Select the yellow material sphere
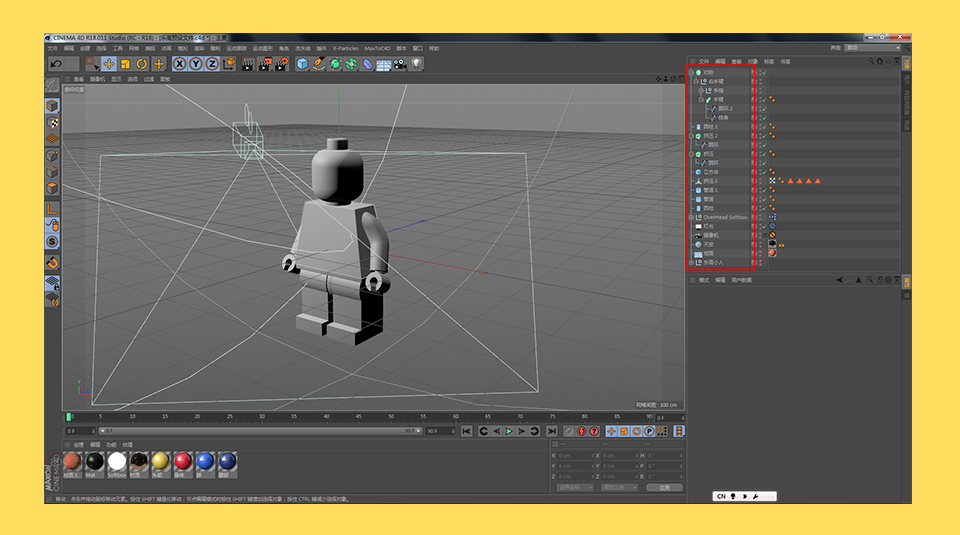Image resolution: width=960 pixels, height=535 pixels. pos(161,465)
